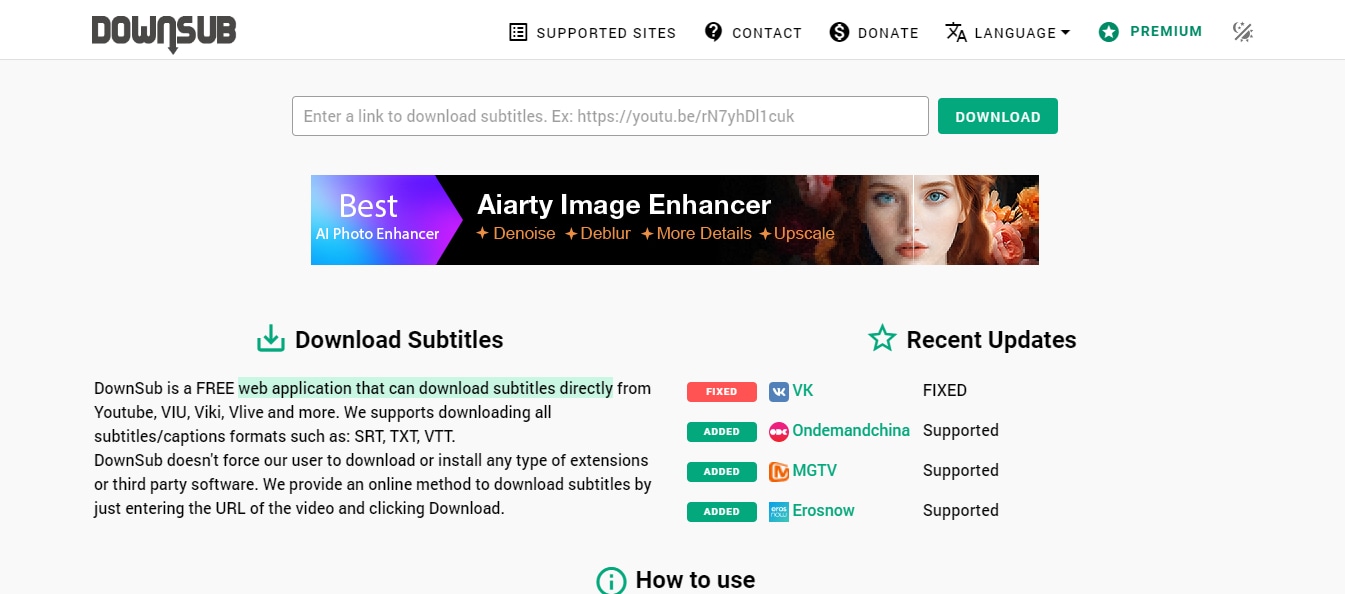Click the Supported Sites list icon

coord(518,32)
